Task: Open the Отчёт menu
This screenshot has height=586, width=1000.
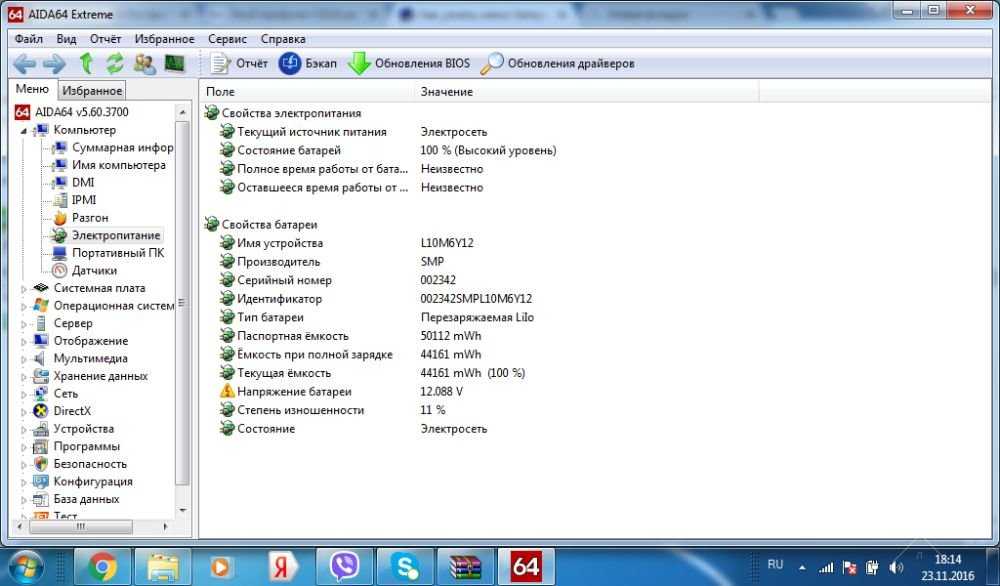Action: [105, 39]
